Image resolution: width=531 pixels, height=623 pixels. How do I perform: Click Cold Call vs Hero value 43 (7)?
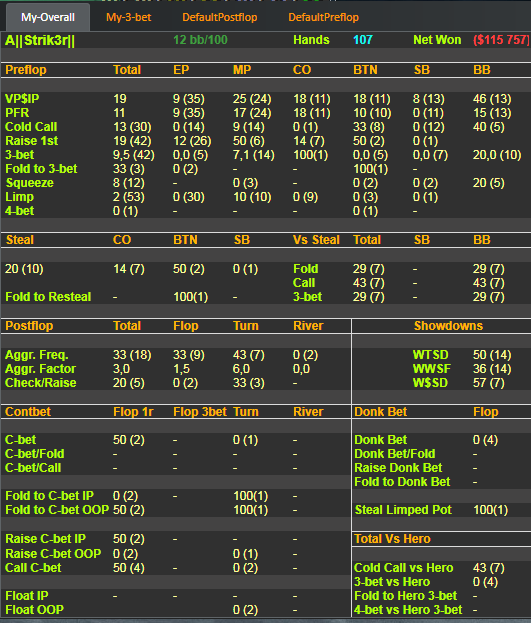point(488,568)
